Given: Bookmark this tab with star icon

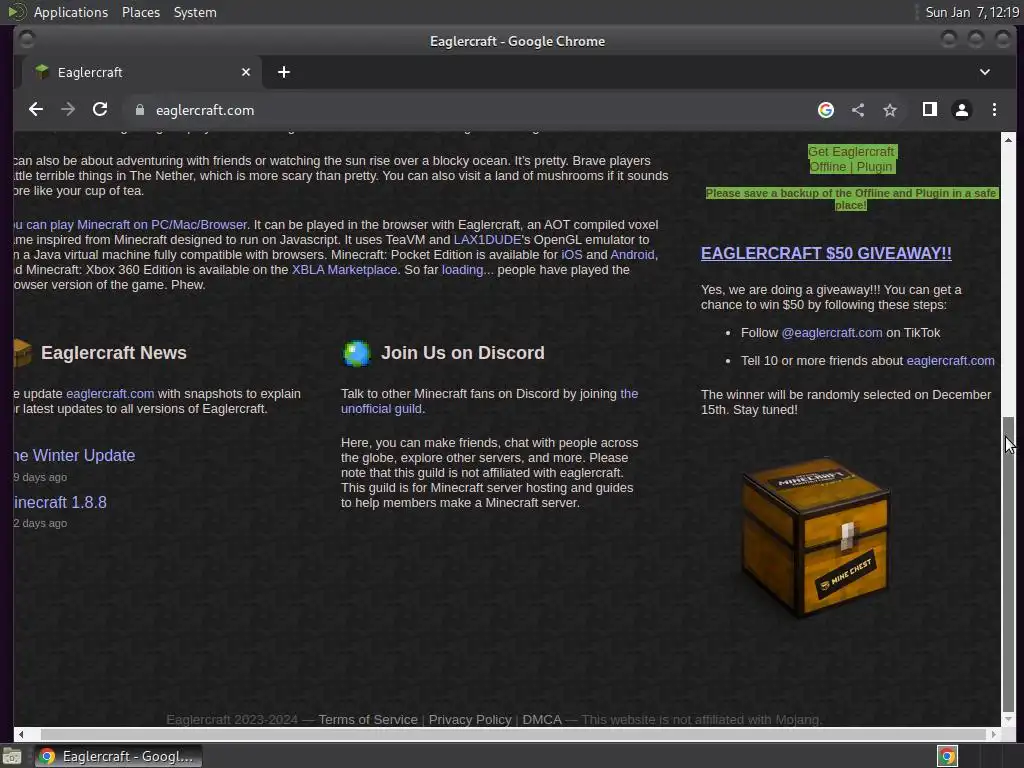Looking at the screenshot, I should coord(889,110).
